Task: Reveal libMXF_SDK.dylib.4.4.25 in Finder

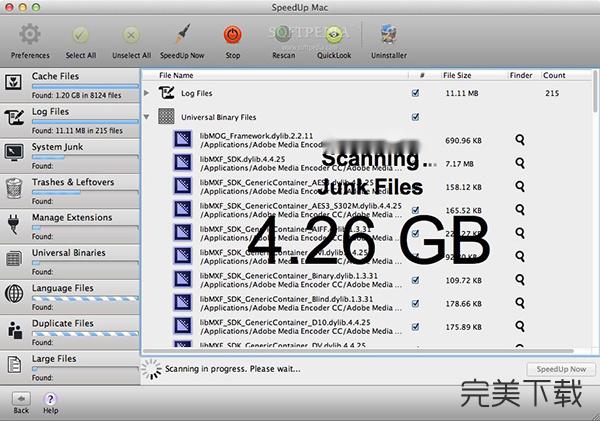Action: click(x=520, y=163)
